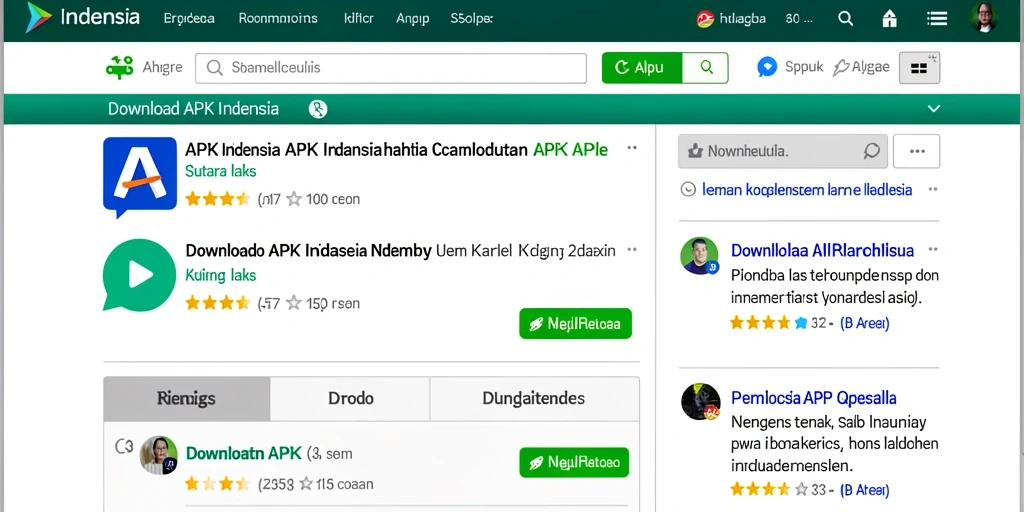Click the 115 coaan count text
Image resolution: width=1024 pixels, height=512 pixels.
tap(345, 484)
